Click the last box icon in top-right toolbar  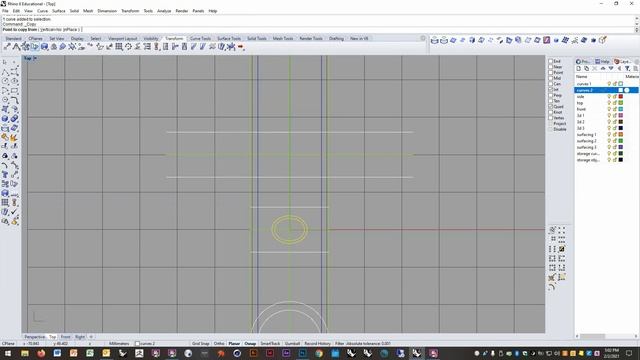603,40
